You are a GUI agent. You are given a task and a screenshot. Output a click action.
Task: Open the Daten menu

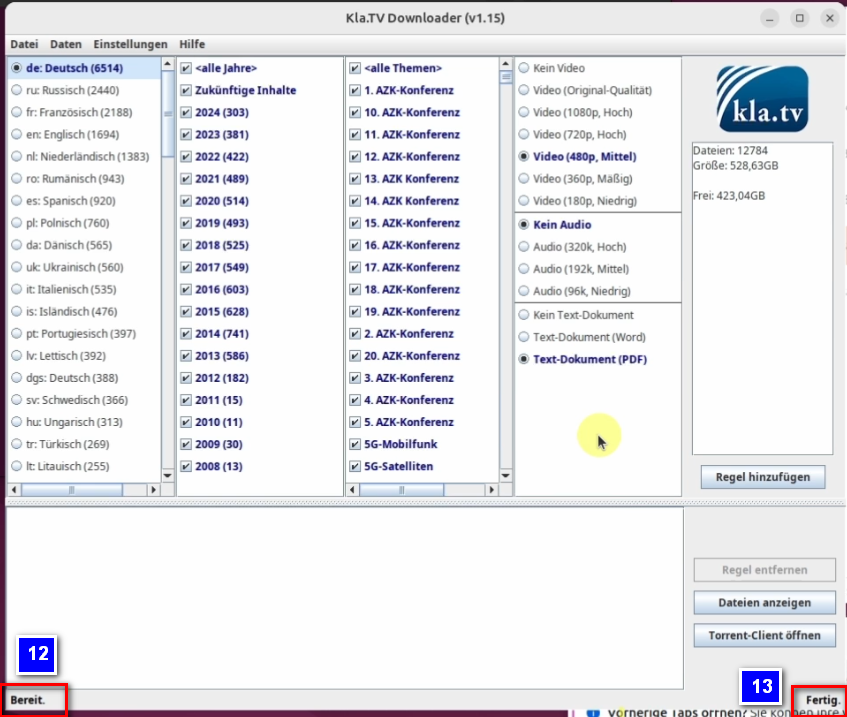[x=66, y=44]
